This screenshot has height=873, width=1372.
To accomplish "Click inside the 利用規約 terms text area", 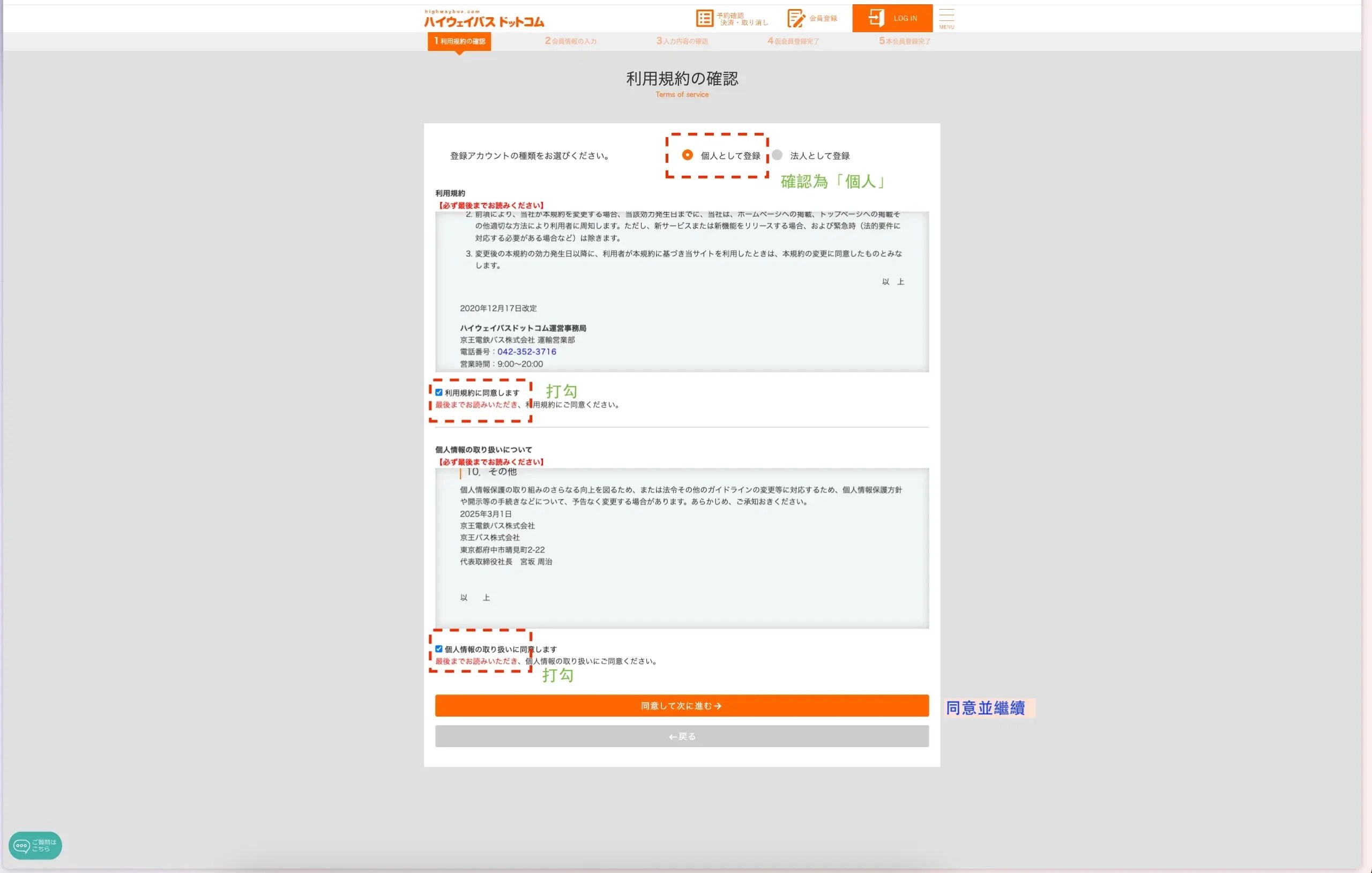I will (681, 285).
